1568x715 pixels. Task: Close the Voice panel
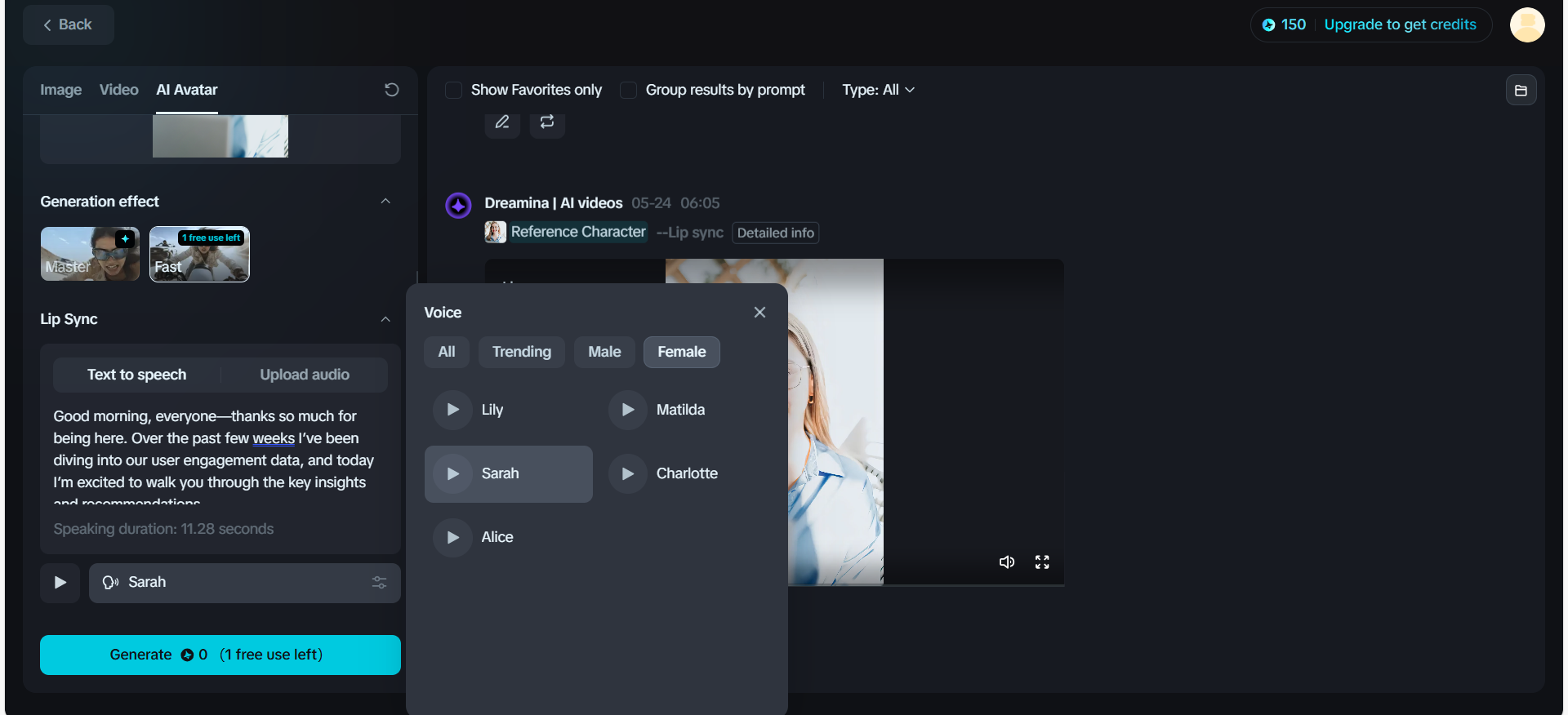[759, 313]
